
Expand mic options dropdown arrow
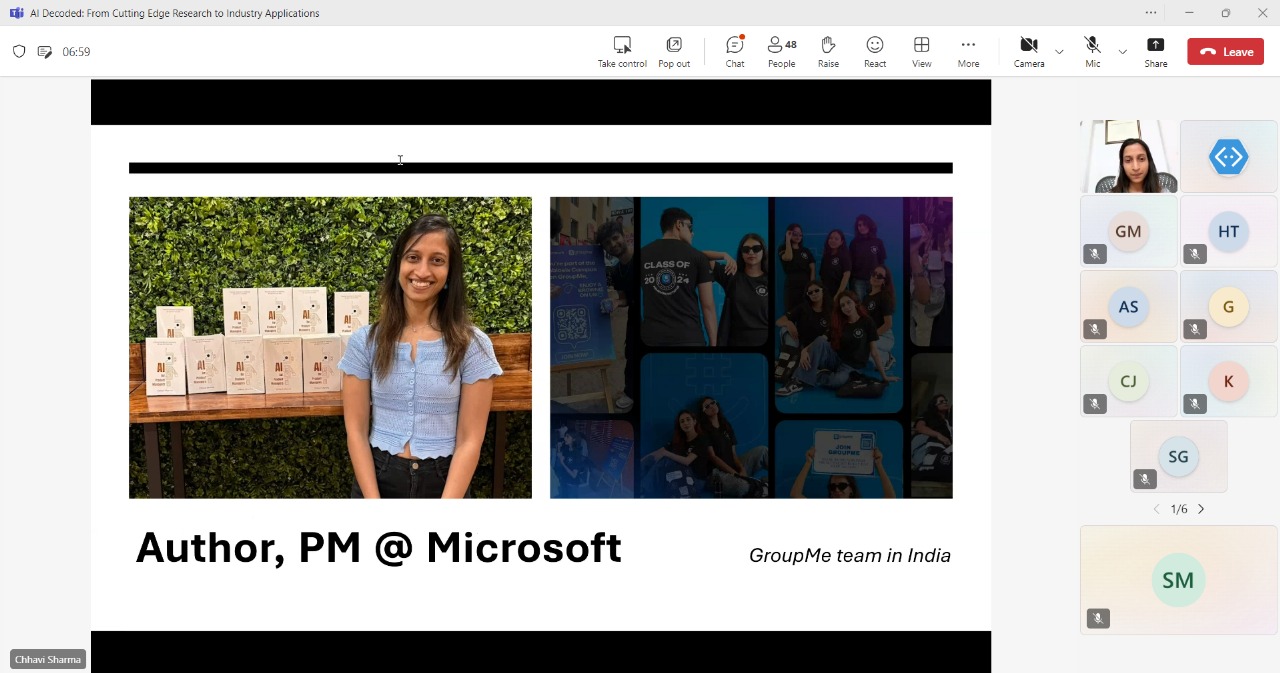[x=1122, y=52]
